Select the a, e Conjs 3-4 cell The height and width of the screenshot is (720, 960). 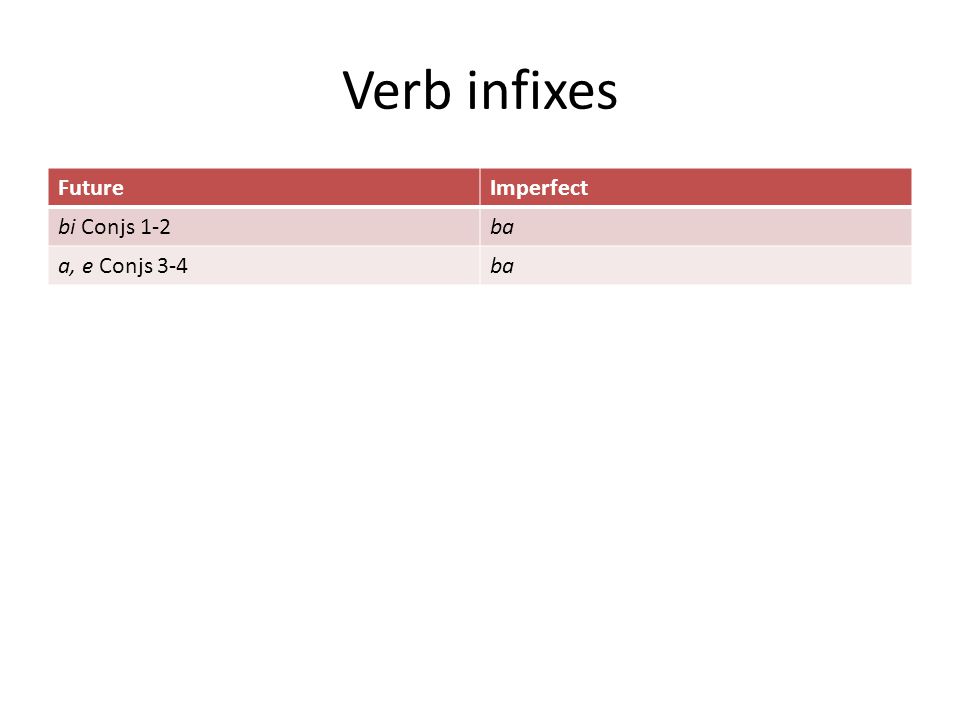264,266
